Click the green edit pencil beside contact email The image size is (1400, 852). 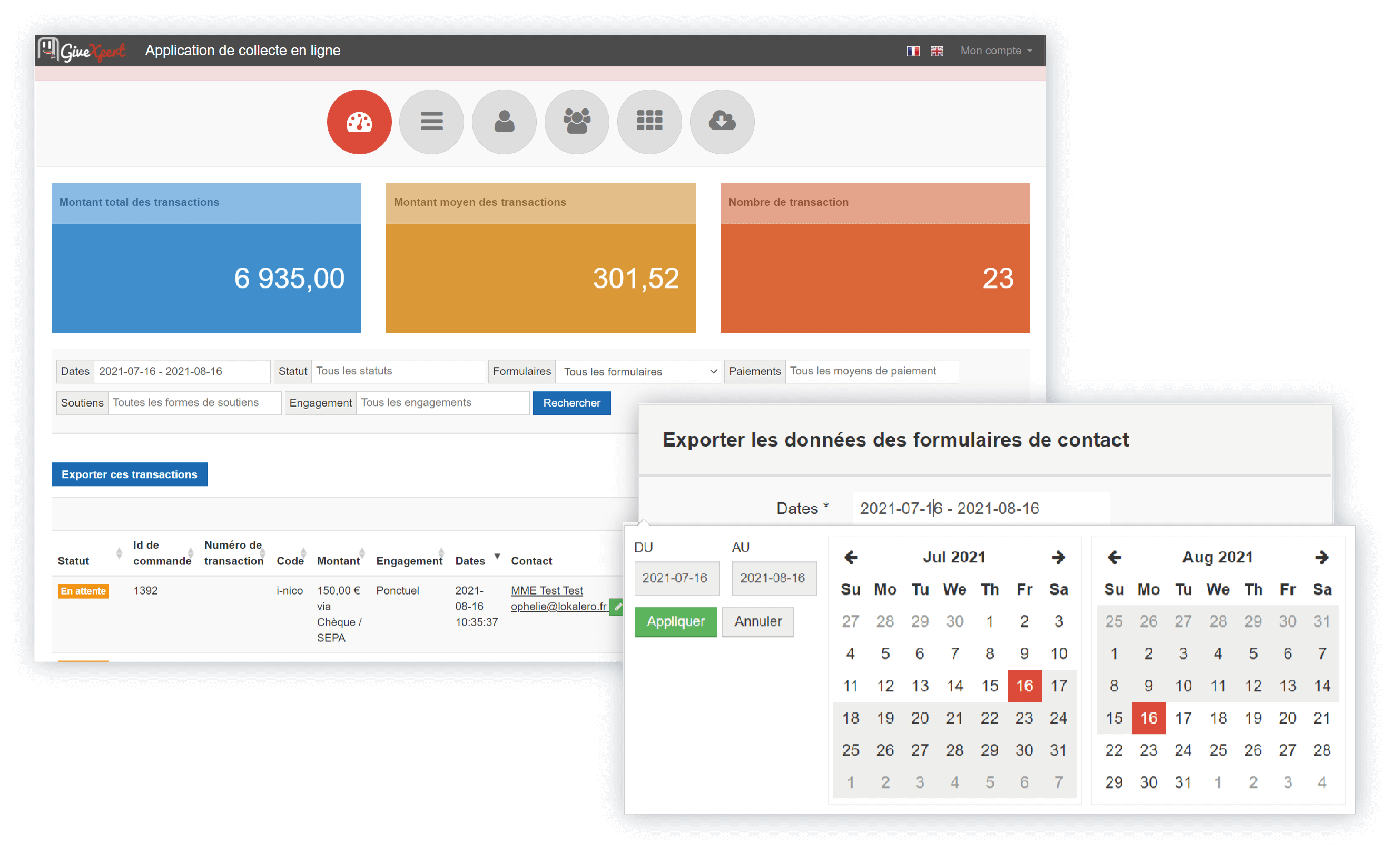coord(617,607)
